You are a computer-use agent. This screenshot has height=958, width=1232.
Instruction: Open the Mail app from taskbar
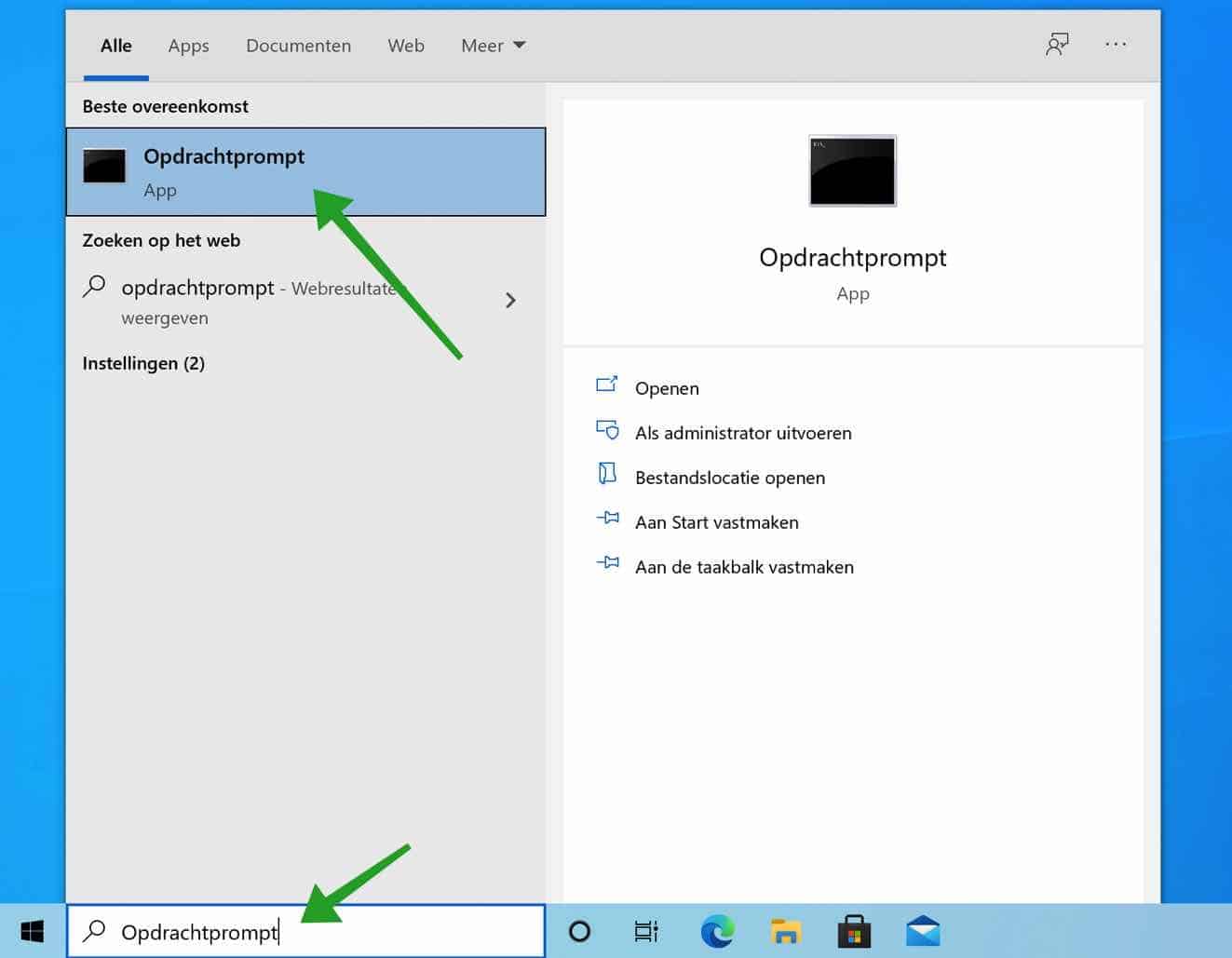tap(923, 931)
